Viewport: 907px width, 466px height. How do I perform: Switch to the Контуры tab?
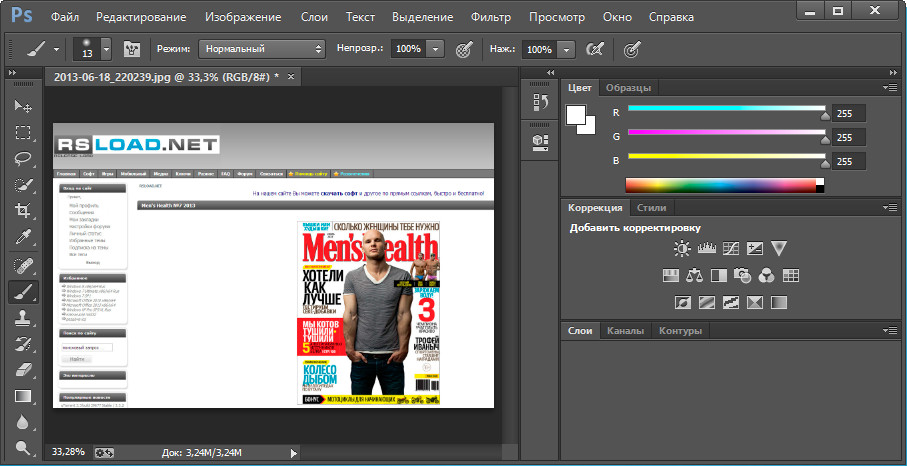(x=680, y=331)
